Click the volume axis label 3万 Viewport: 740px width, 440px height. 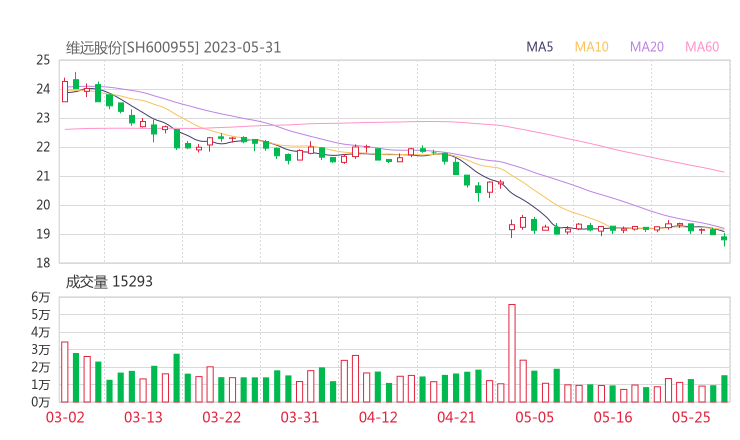coord(41,350)
